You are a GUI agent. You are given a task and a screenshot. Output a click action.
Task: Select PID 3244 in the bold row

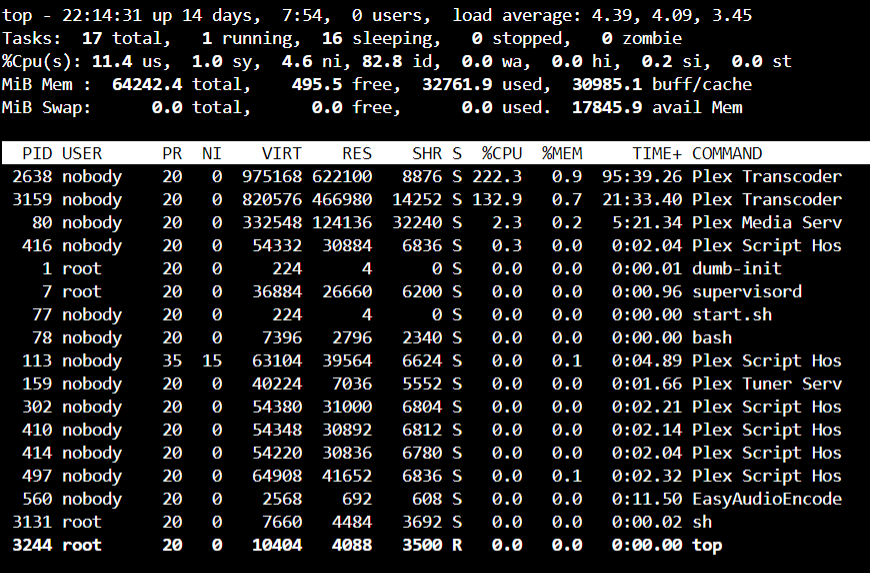pyautogui.click(x=32, y=545)
